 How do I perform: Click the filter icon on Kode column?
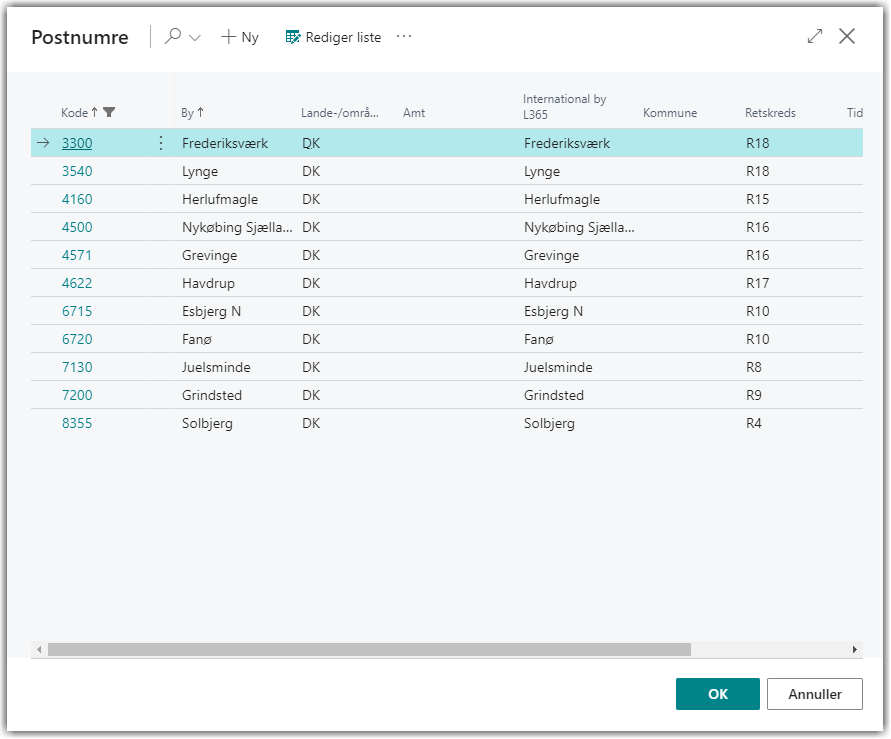(x=110, y=113)
